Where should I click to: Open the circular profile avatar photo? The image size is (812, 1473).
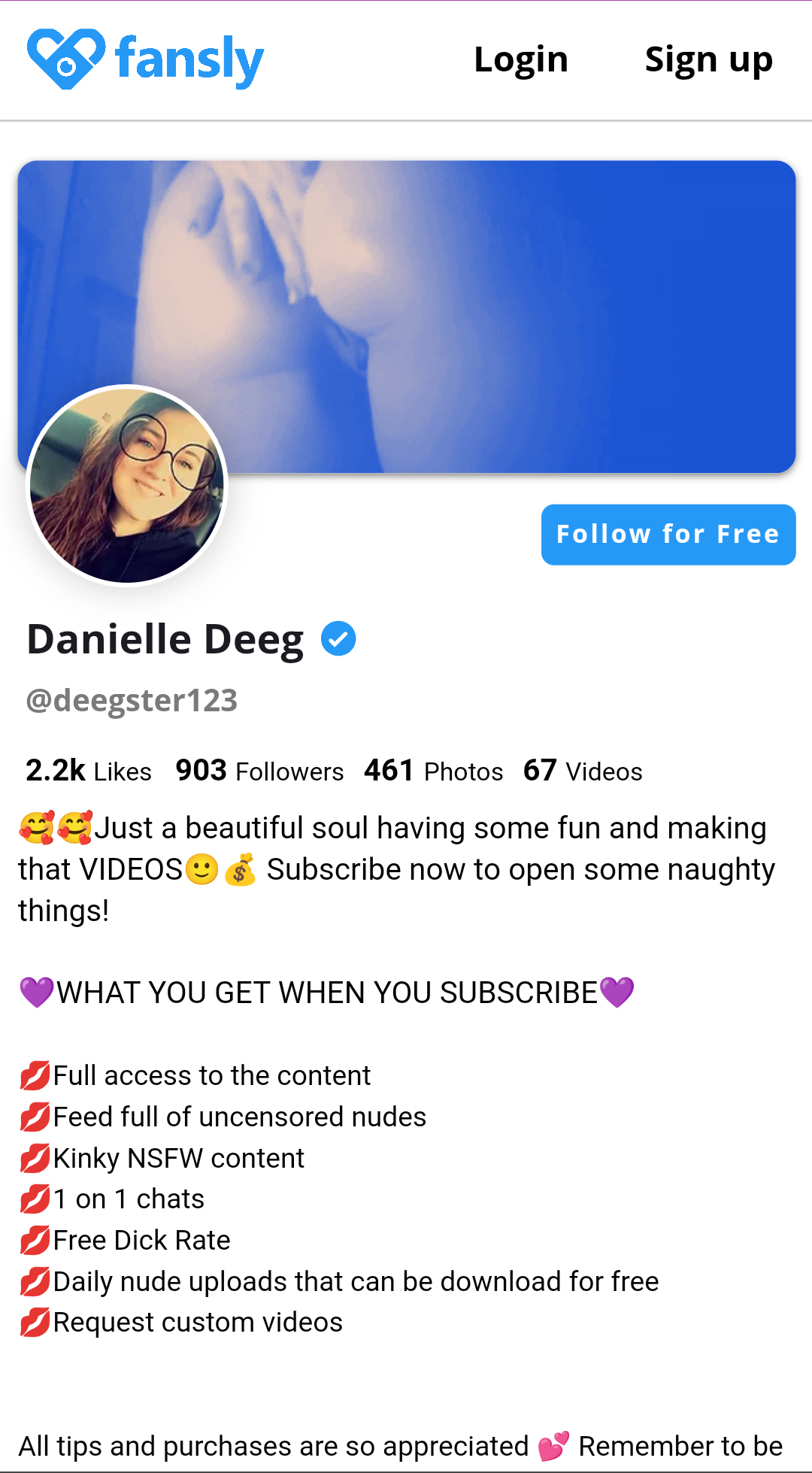127,486
